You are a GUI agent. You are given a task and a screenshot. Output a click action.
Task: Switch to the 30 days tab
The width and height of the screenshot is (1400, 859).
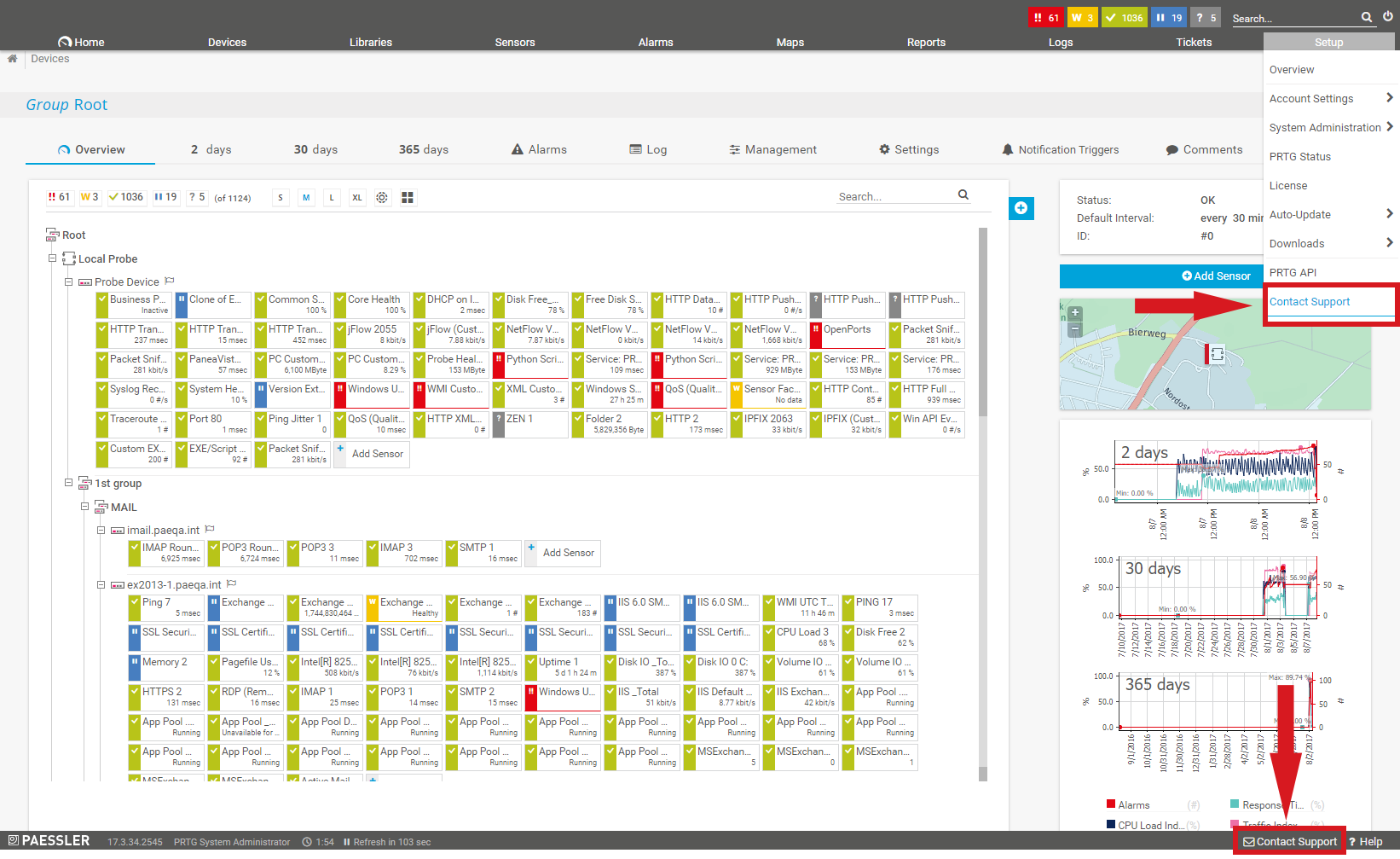315,149
